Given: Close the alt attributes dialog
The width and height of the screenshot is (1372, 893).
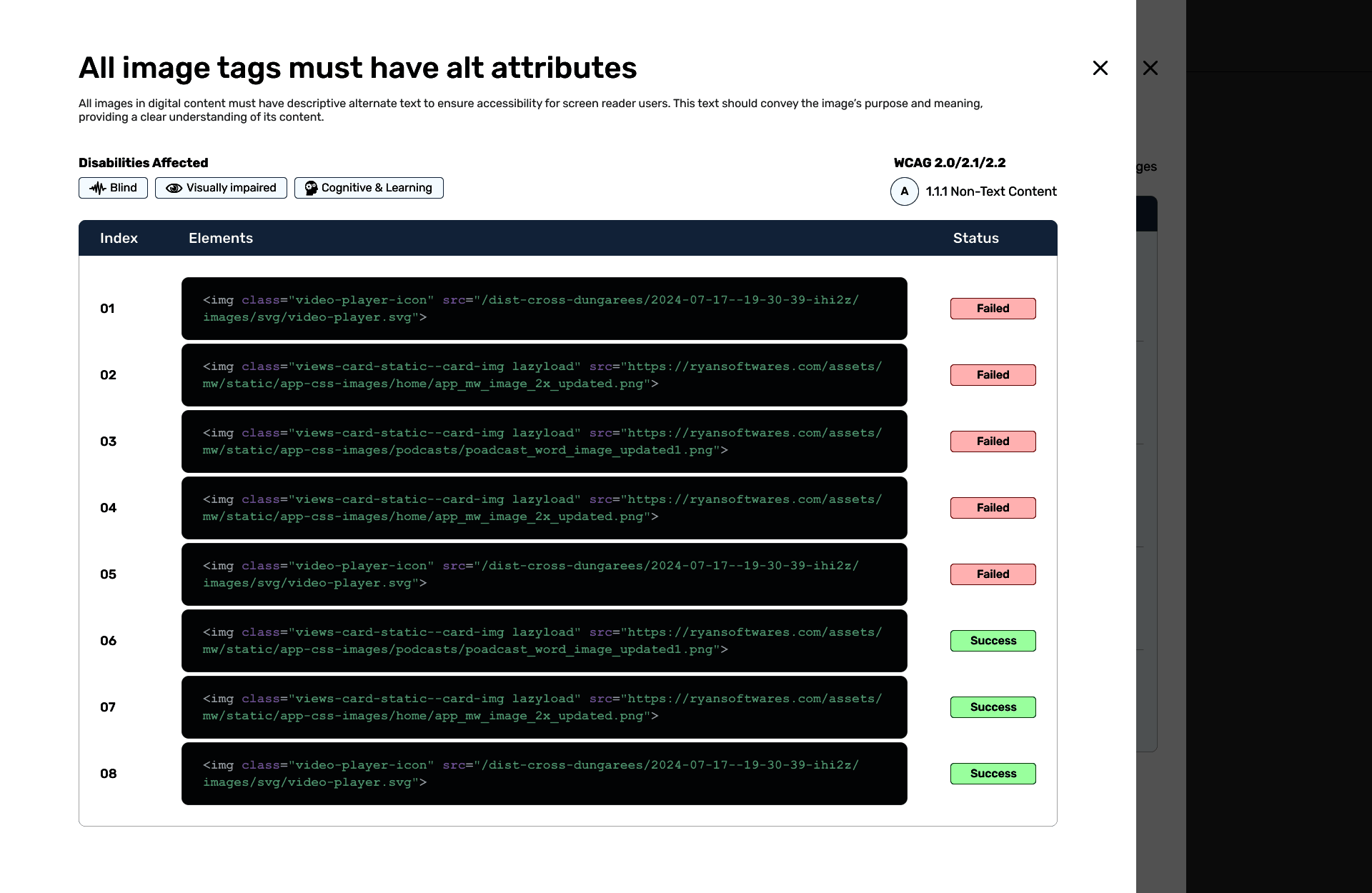Looking at the screenshot, I should (1100, 68).
